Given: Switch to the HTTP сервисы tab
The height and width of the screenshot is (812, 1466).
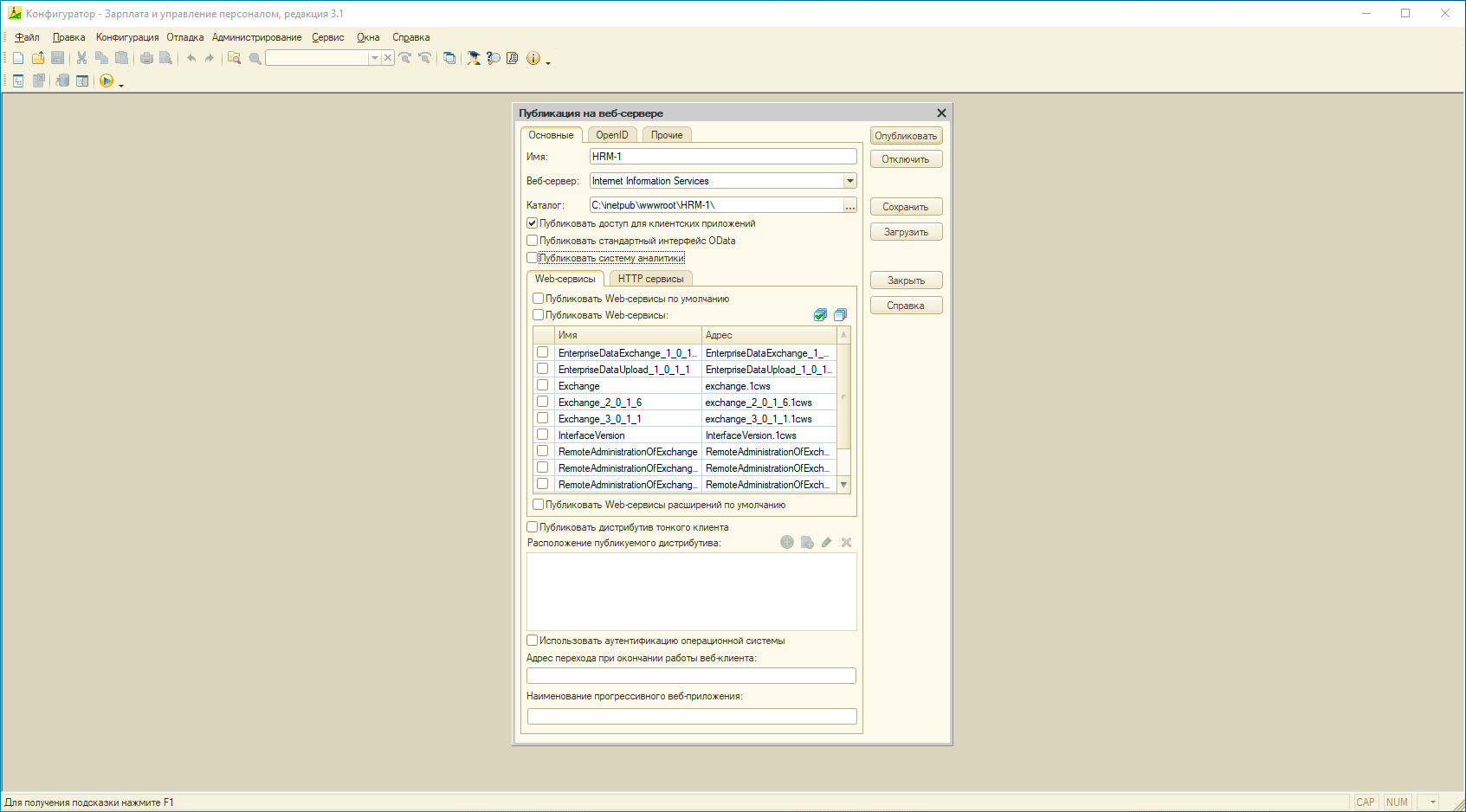Looking at the screenshot, I should click(x=650, y=279).
